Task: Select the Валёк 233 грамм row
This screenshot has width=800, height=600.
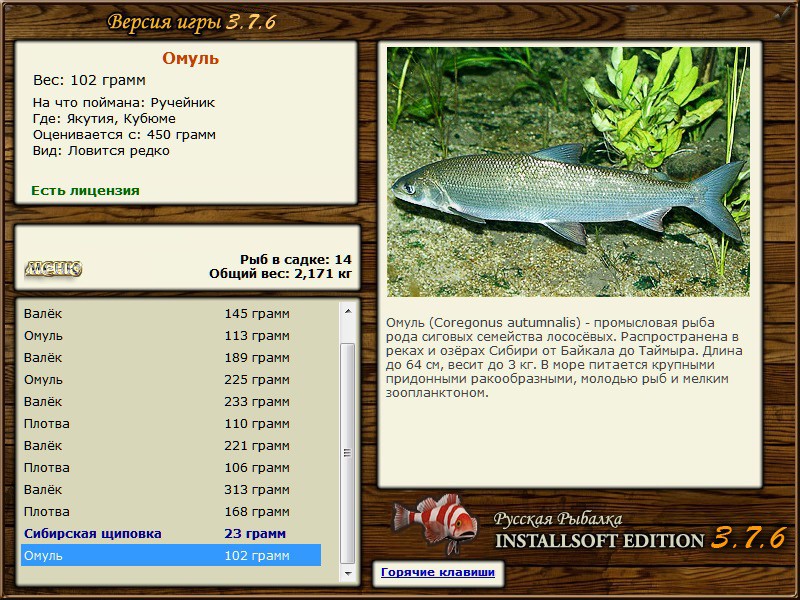Action: point(171,402)
